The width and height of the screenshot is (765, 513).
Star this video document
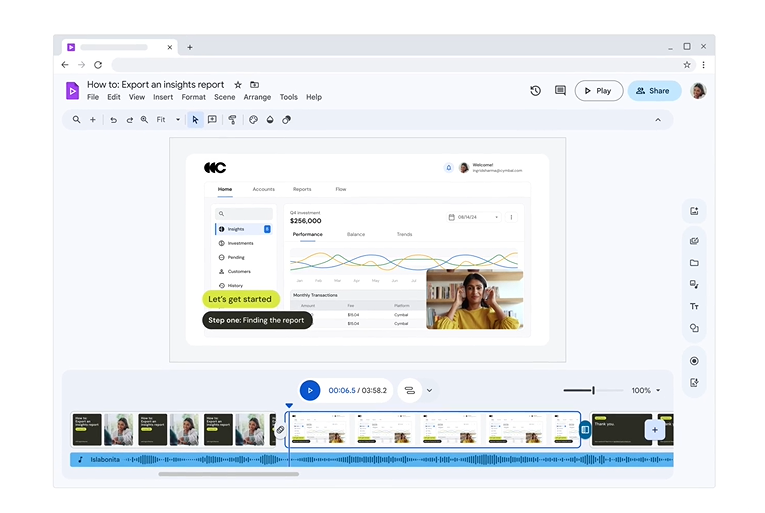click(238, 85)
